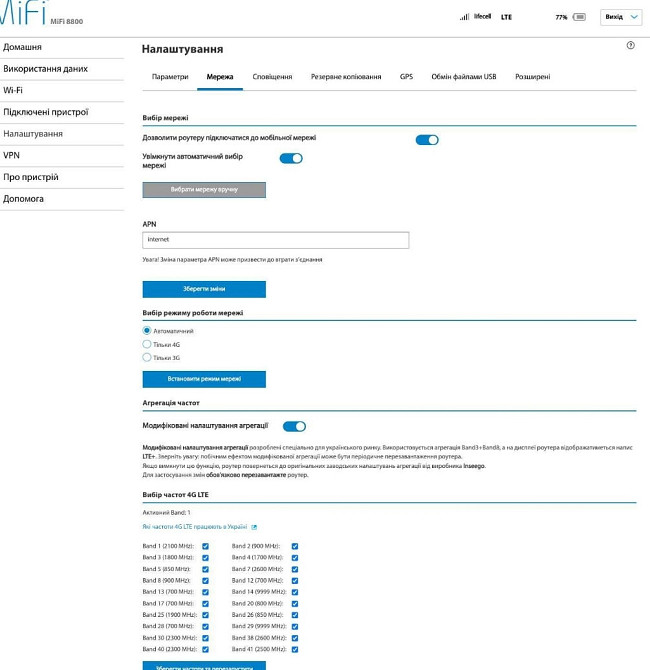Select the Мережа tab

220,77
